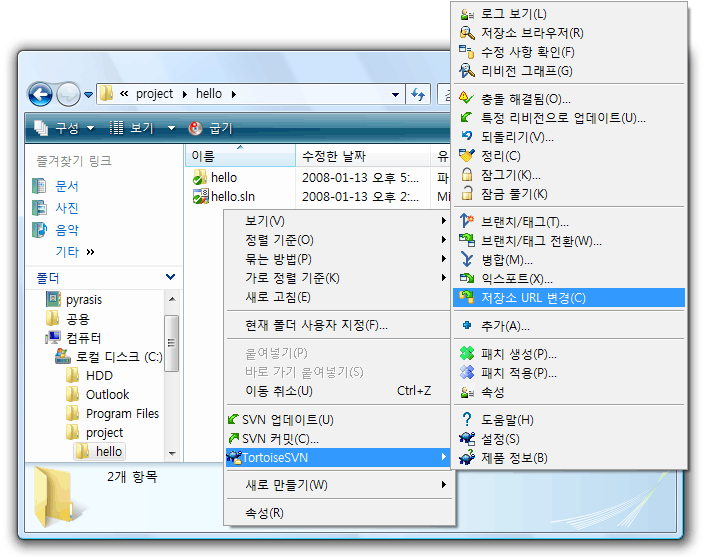Viewport: 706px width, 557px height.
Task: Select the Program Files folder in tree
Action: (x=122, y=414)
